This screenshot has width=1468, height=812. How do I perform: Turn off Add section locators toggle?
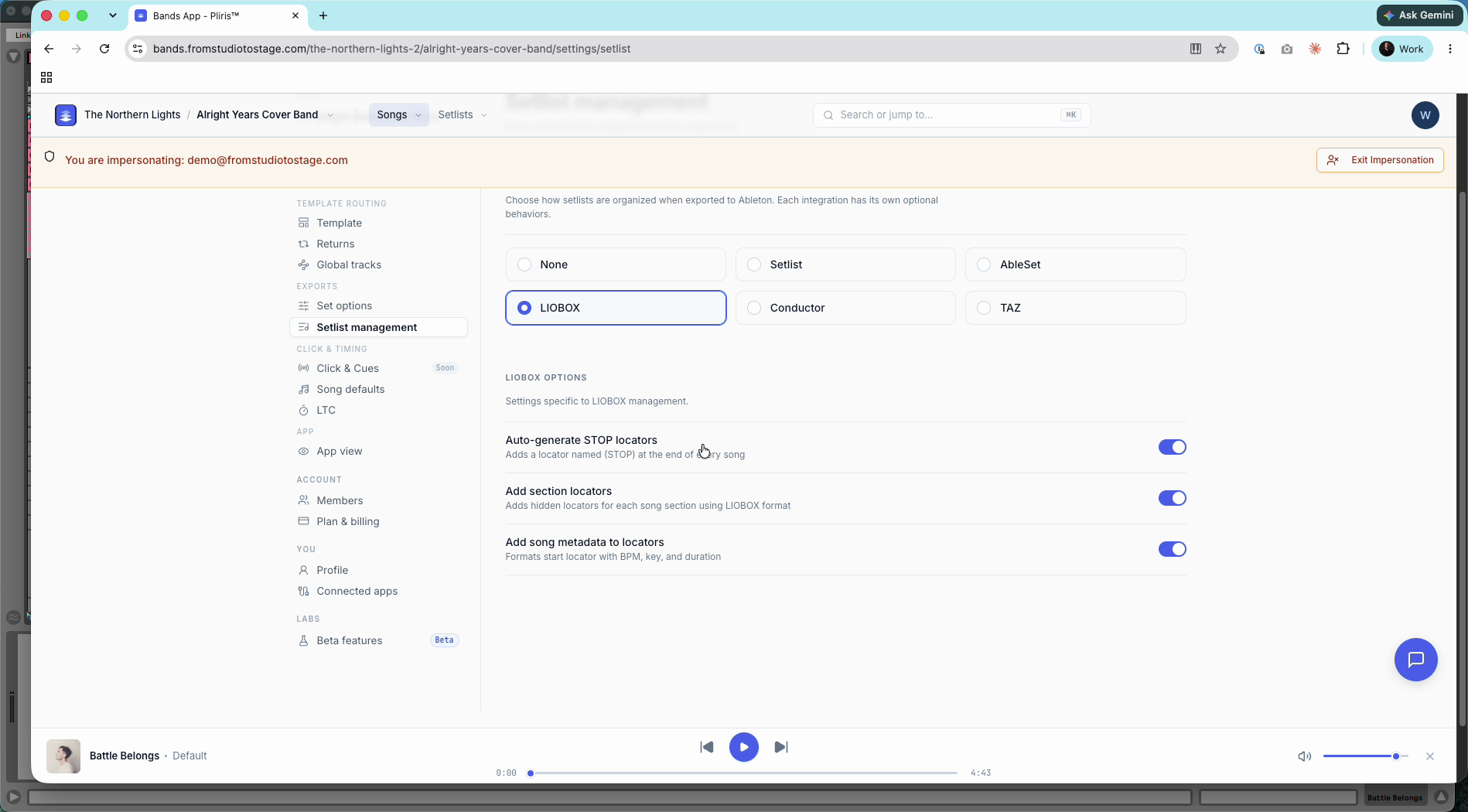[x=1172, y=498]
